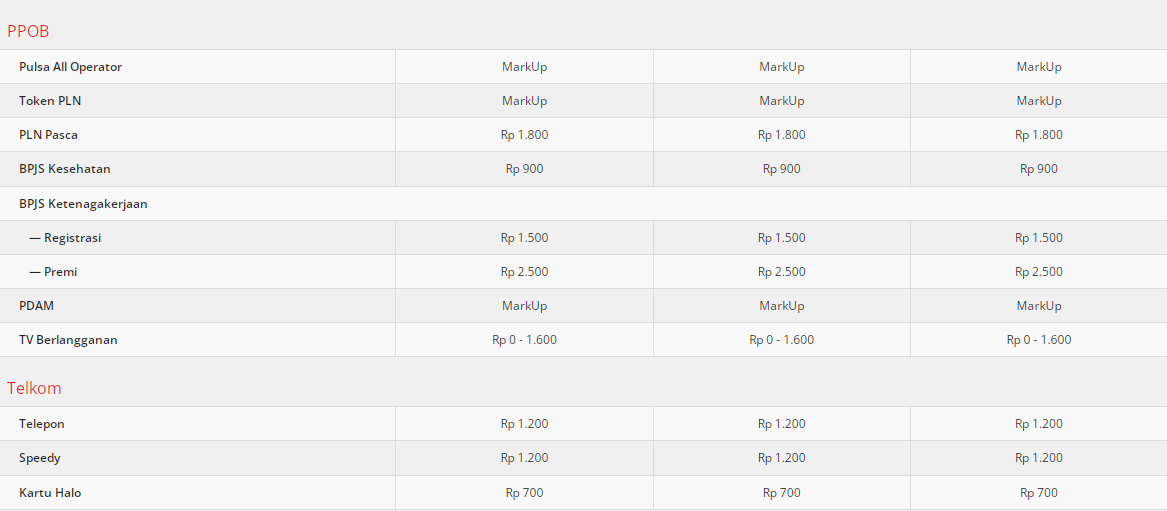1167x511 pixels.
Task: Select the Telepon row label
Action: 42,424
